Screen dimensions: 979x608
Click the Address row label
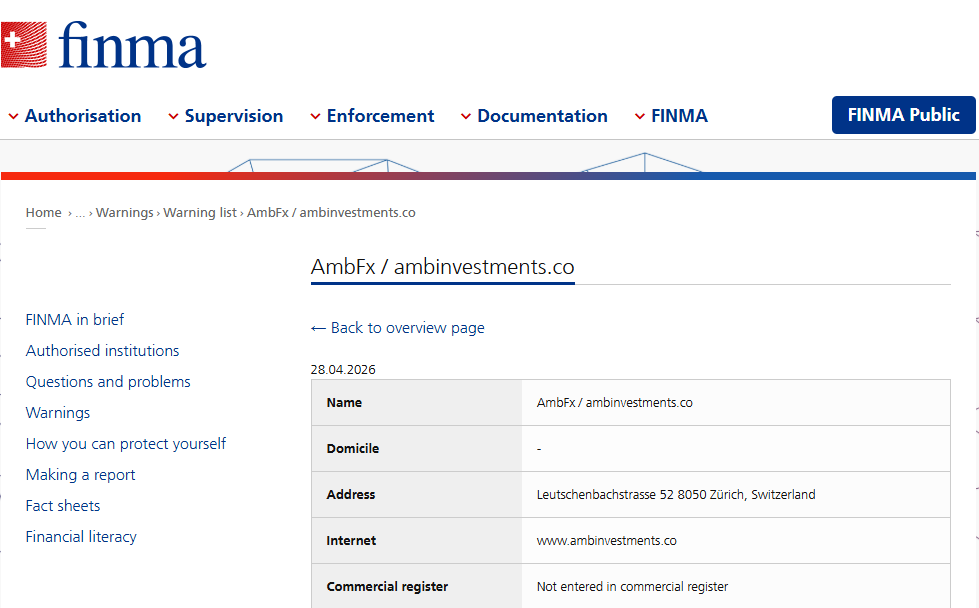(351, 494)
